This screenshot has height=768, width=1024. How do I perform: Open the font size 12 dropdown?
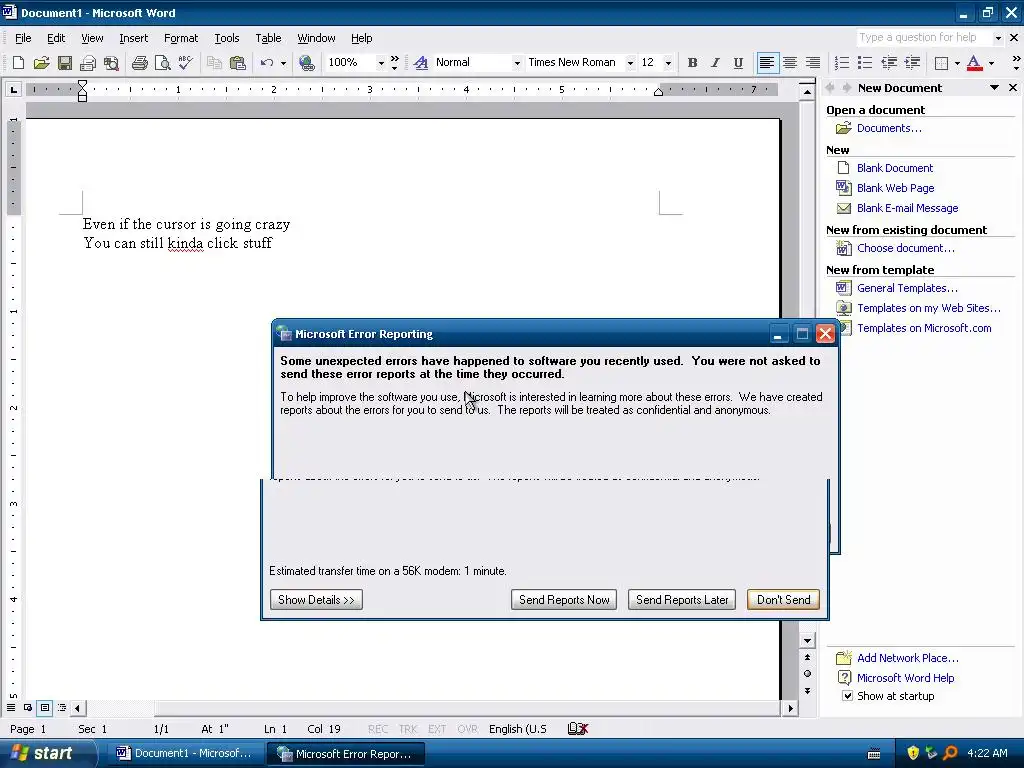point(668,63)
